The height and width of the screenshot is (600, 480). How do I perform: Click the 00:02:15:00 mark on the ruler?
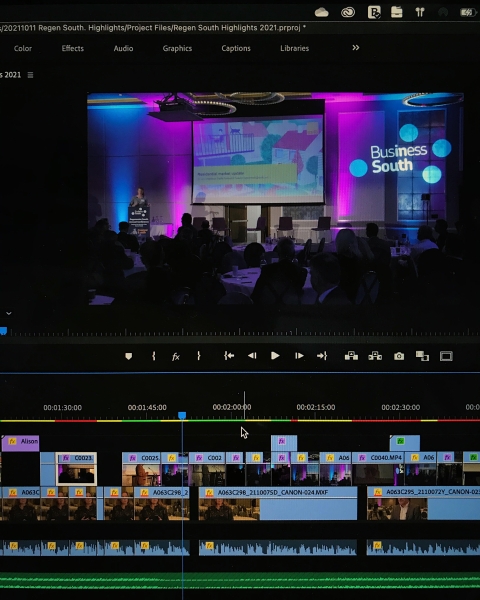click(316, 407)
